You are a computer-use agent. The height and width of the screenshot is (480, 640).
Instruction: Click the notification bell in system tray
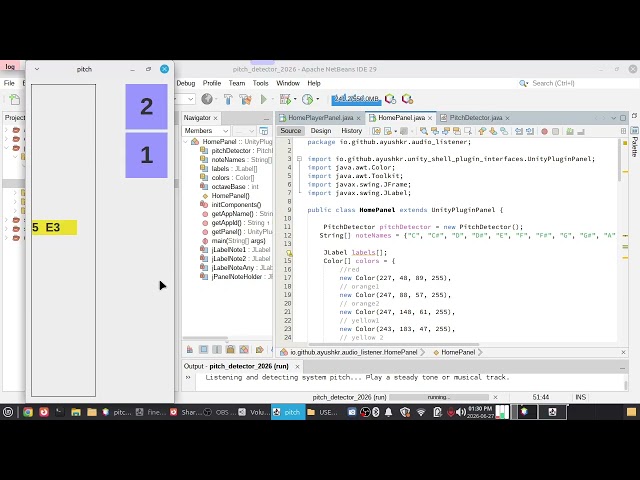pos(389,412)
